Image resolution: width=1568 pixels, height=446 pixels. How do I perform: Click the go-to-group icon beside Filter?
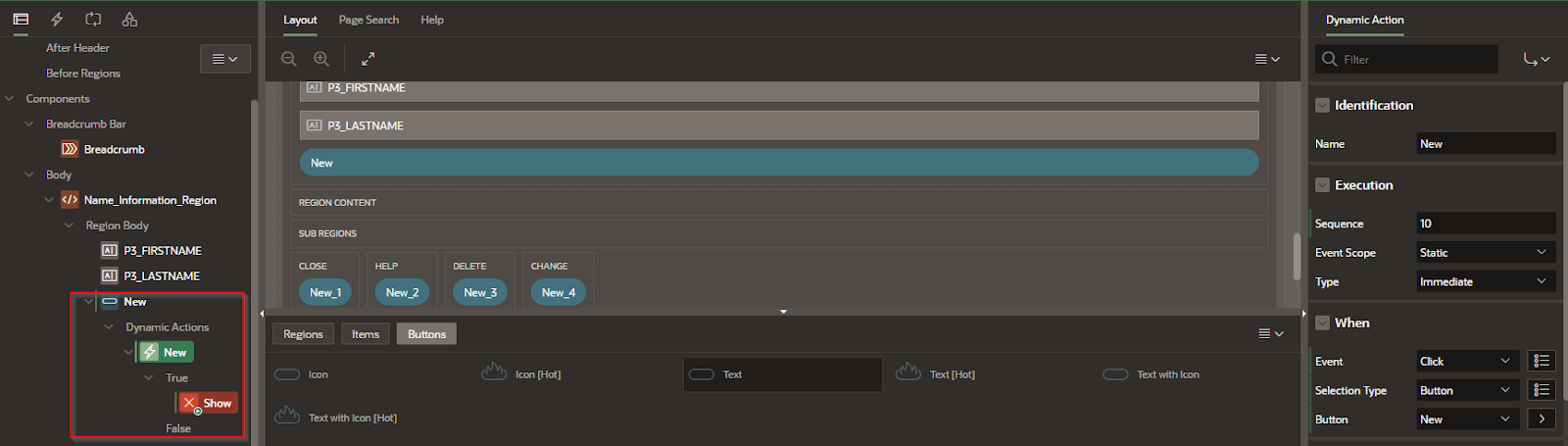1537,59
